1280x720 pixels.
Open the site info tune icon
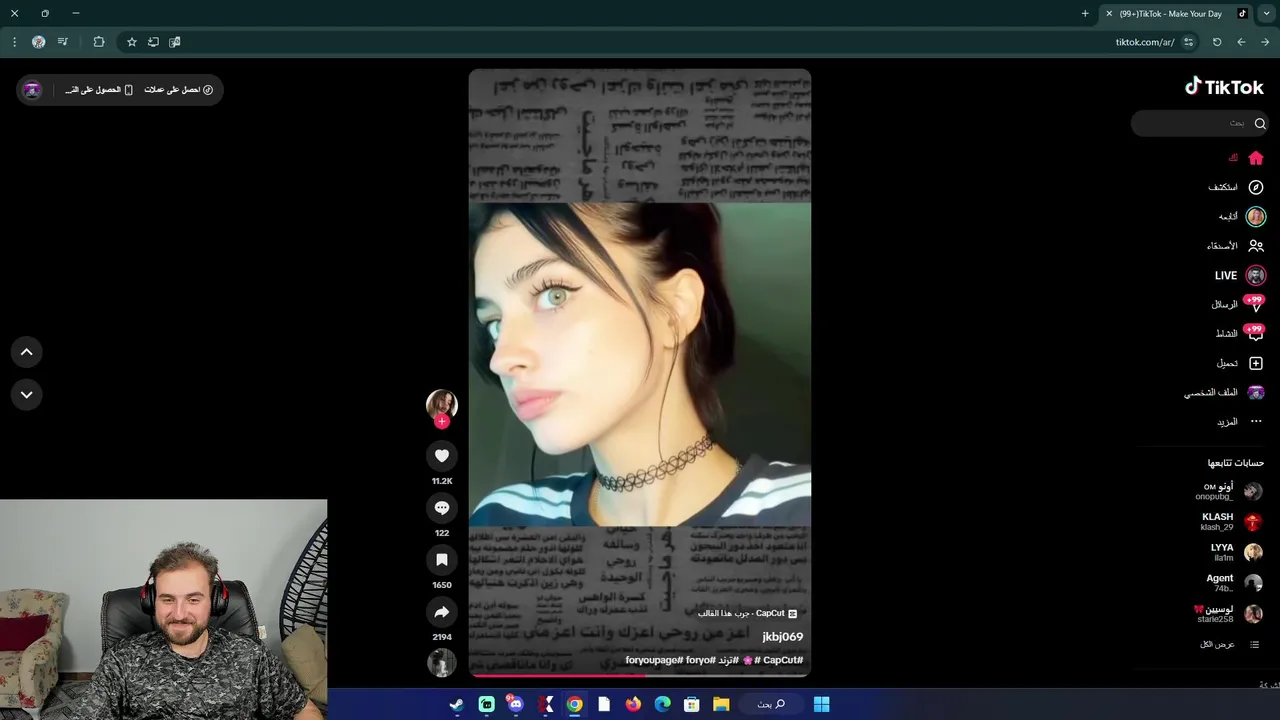(x=1188, y=42)
